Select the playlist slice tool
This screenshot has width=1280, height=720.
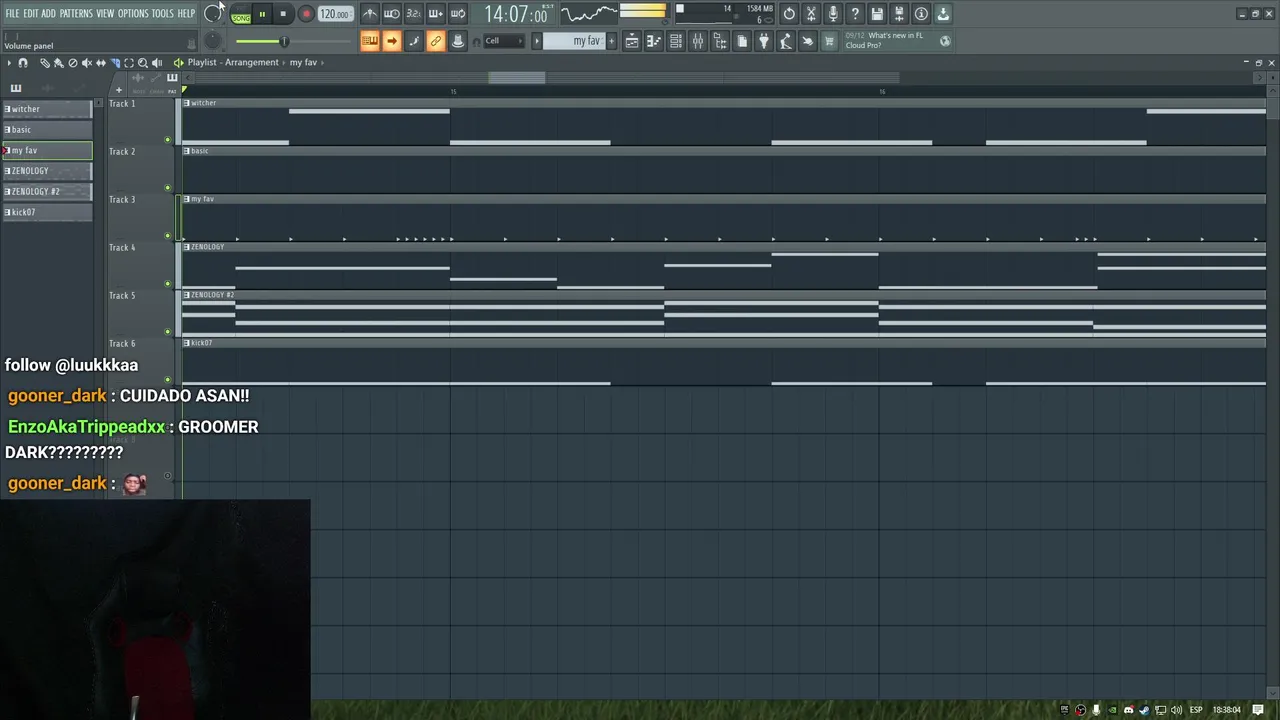(114, 62)
